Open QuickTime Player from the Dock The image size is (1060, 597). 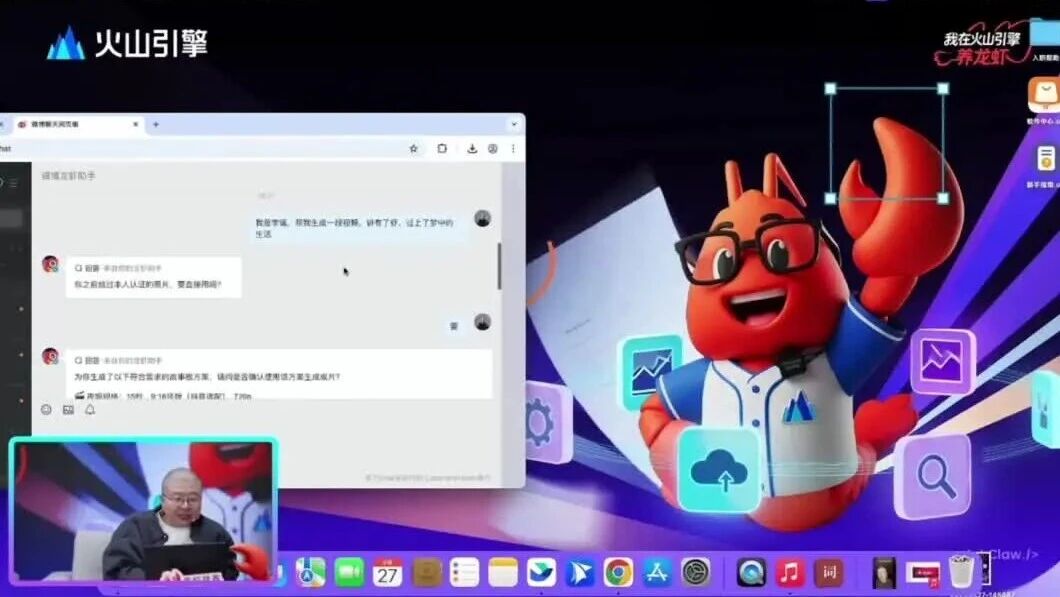coord(751,573)
